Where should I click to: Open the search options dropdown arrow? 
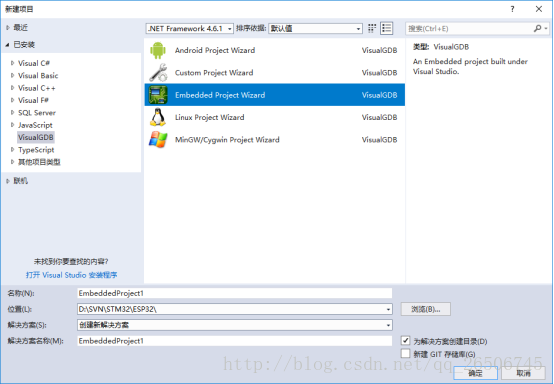546,29
